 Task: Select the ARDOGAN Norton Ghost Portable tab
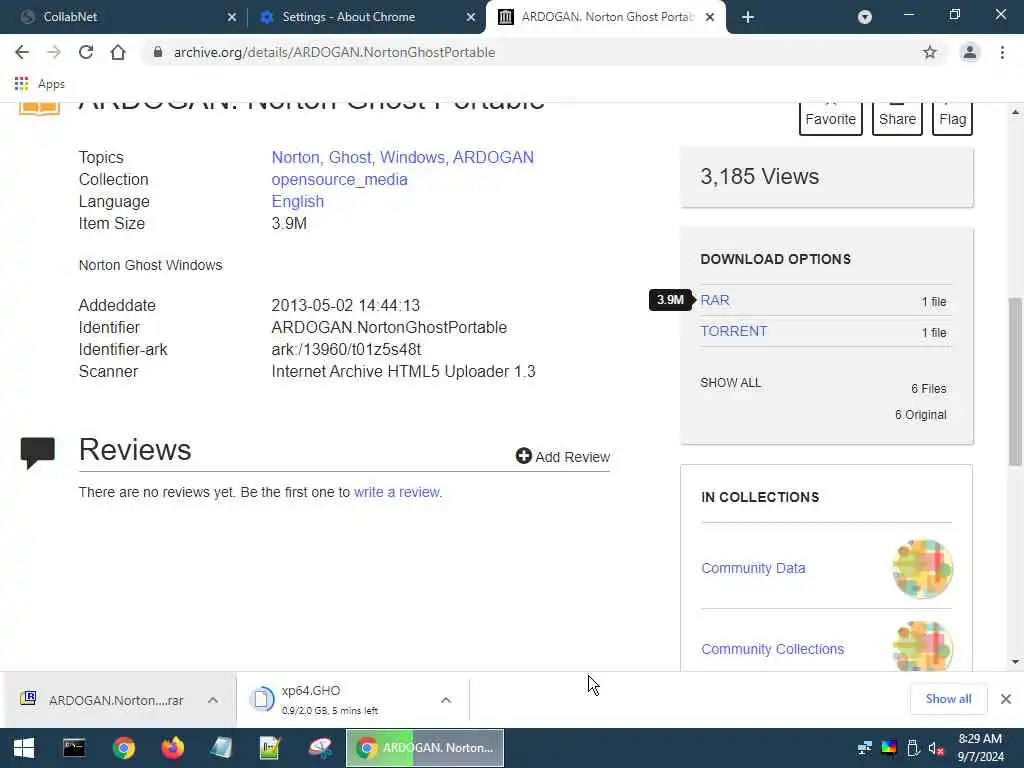[605, 17]
